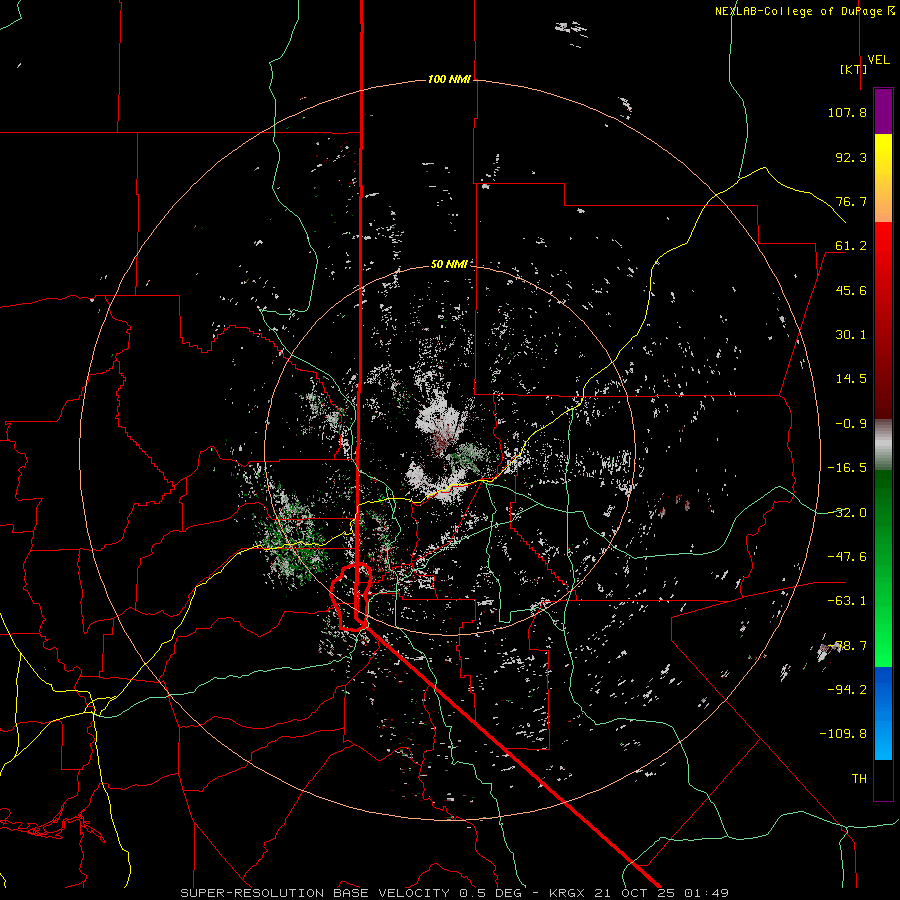Image resolution: width=900 pixels, height=900 pixels.
Task: Click the 61.2 legend value
Action: tap(851, 246)
